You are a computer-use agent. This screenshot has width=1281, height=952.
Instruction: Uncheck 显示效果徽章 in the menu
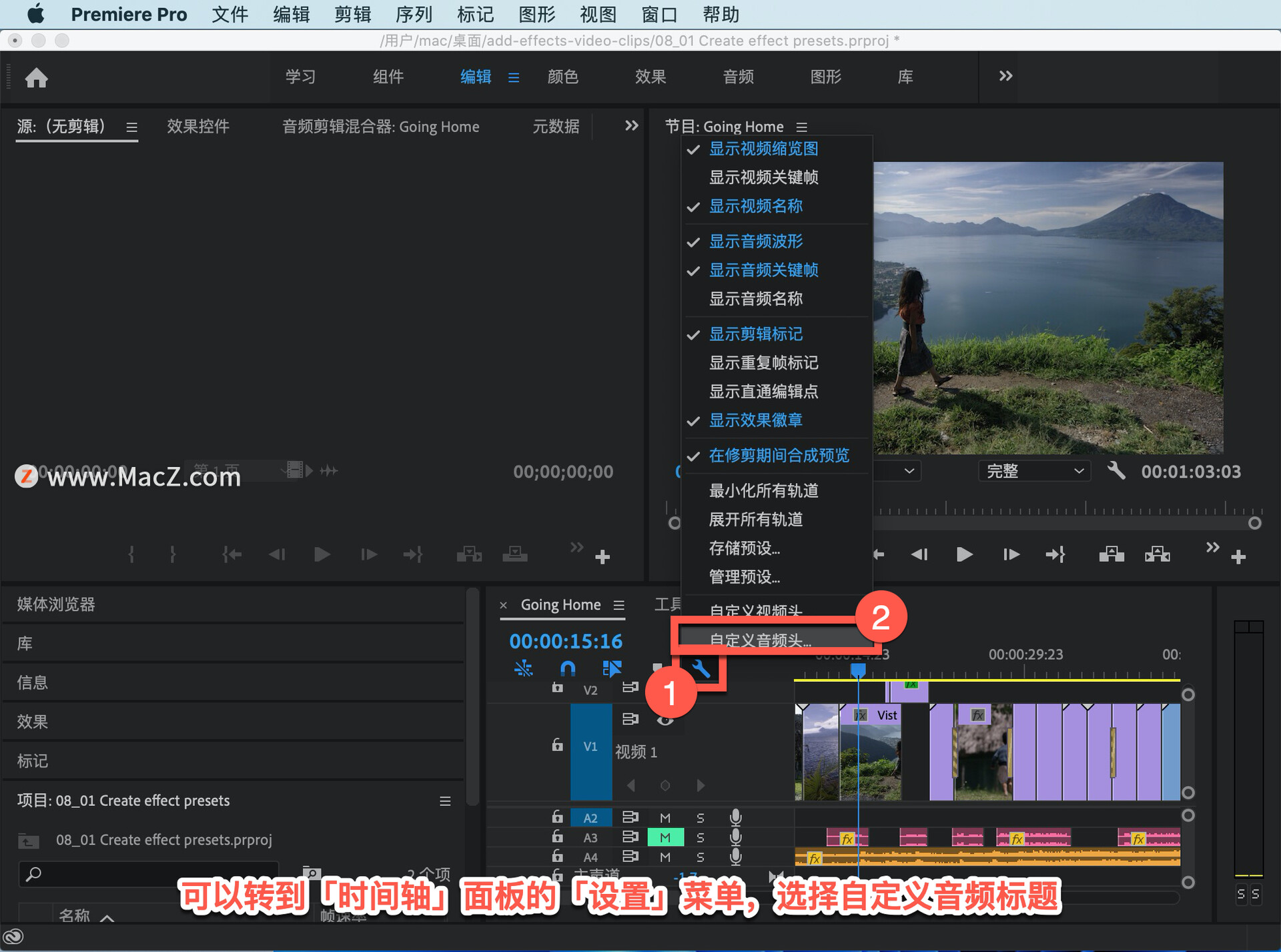click(755, 420)
